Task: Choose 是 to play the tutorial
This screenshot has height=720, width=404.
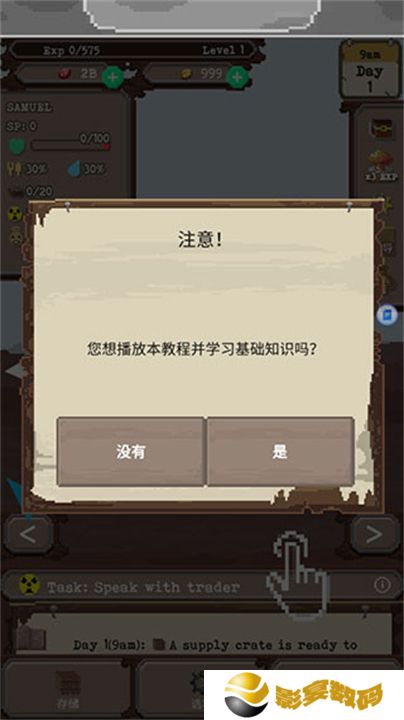Action: click(x=280, y=451)
